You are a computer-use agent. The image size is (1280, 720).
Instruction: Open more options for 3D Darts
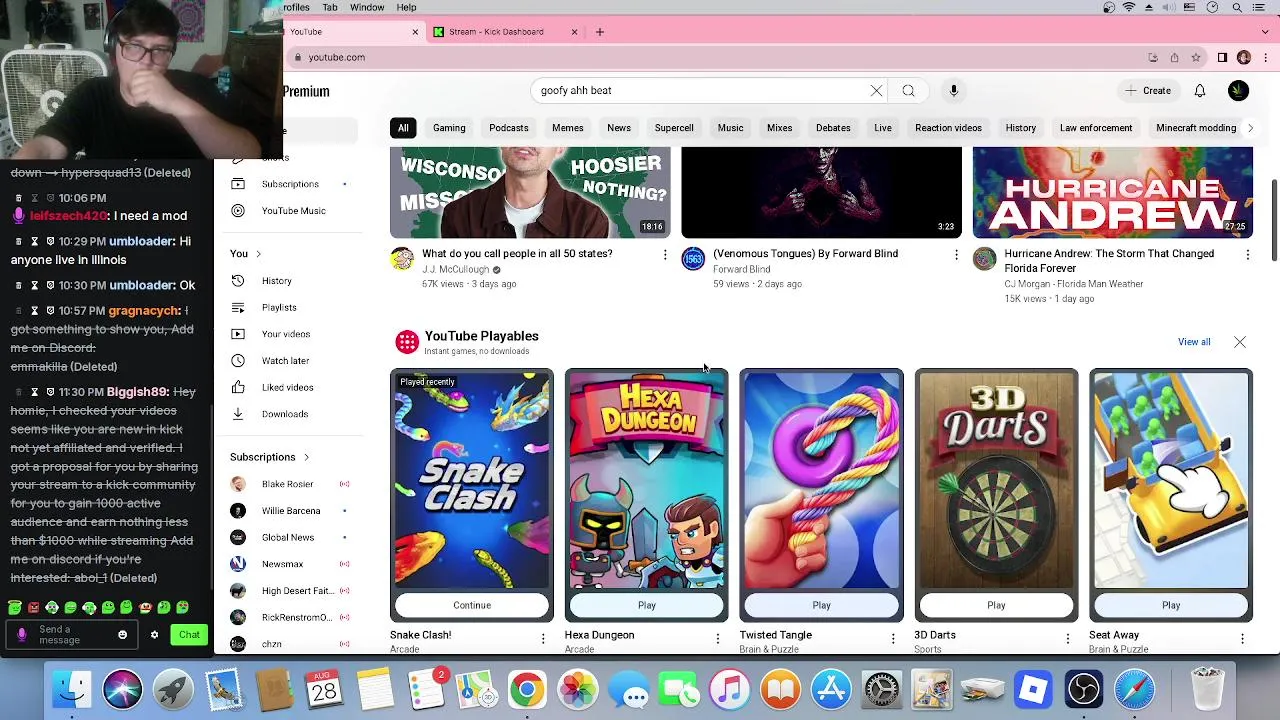1067,638
